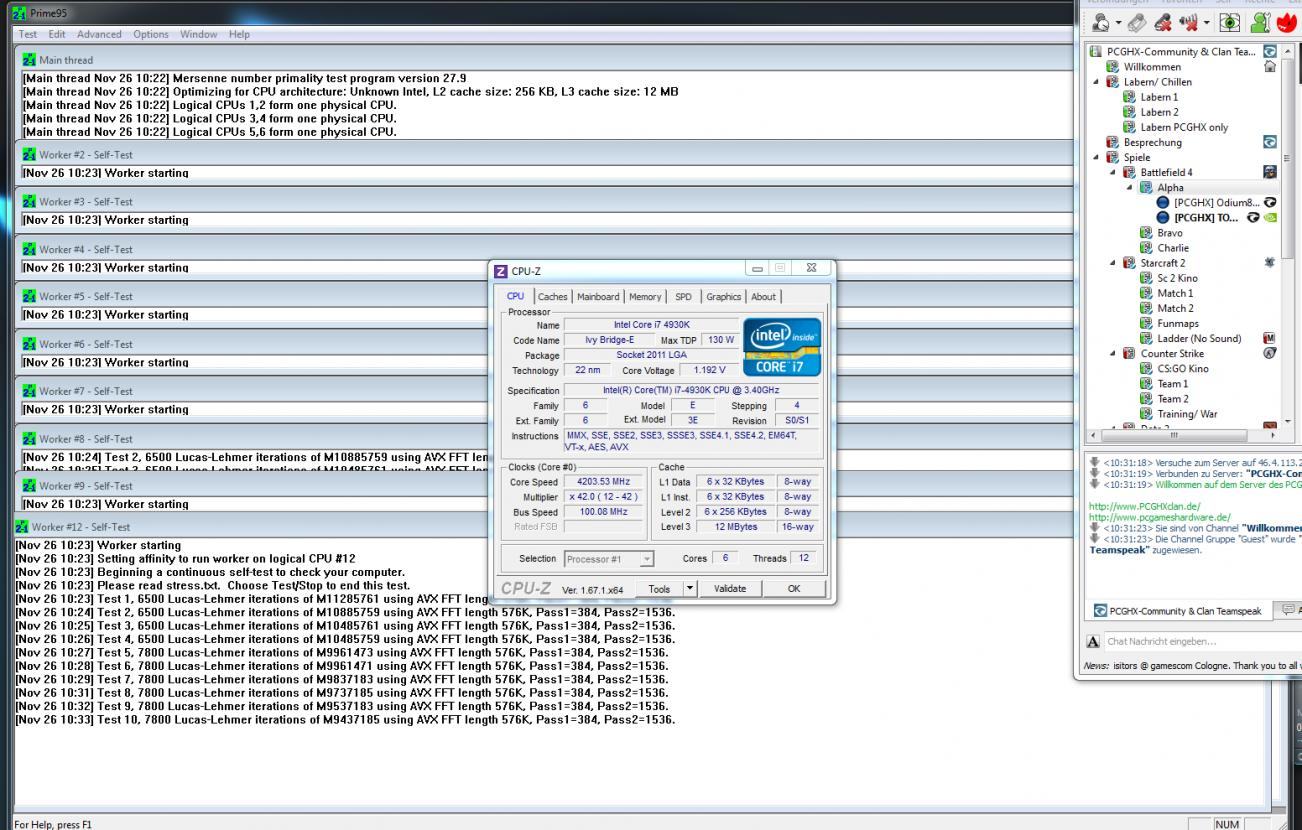Click the Worker #6 Self-Test window icon
The image size is (1302, 830).
[29, 344]
